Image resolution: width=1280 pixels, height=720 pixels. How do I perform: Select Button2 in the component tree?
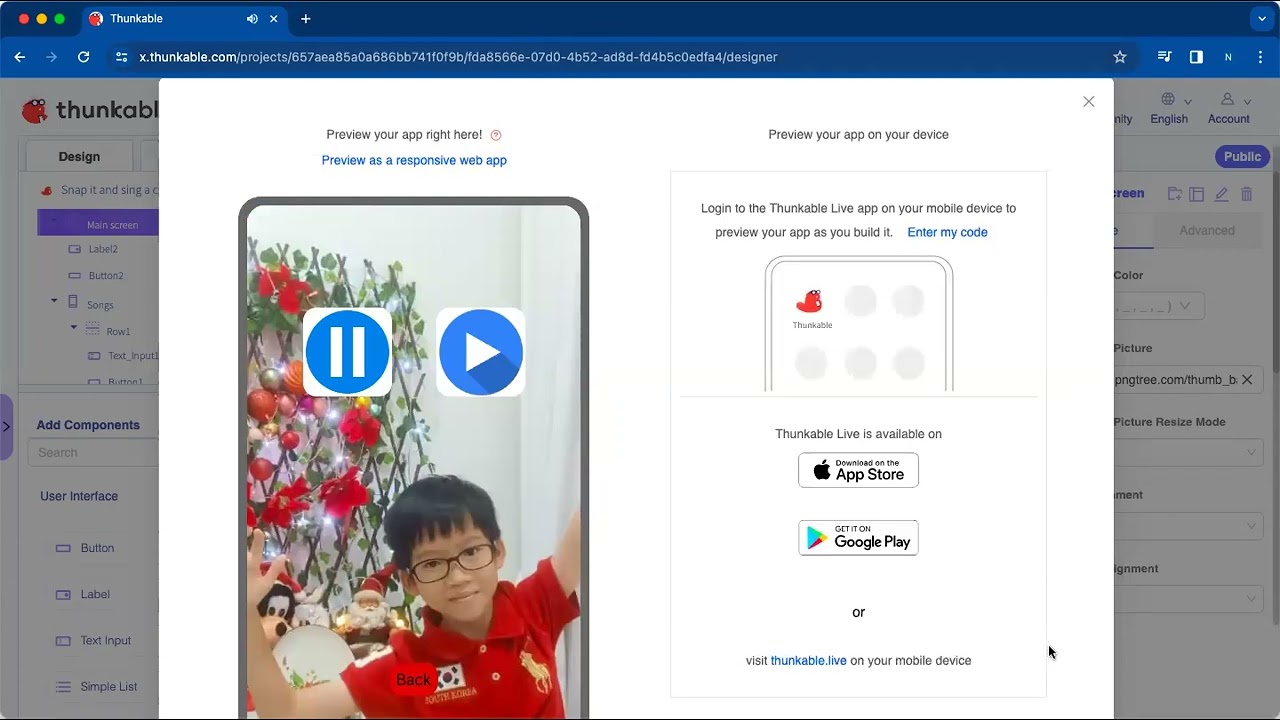click(105, 276)
